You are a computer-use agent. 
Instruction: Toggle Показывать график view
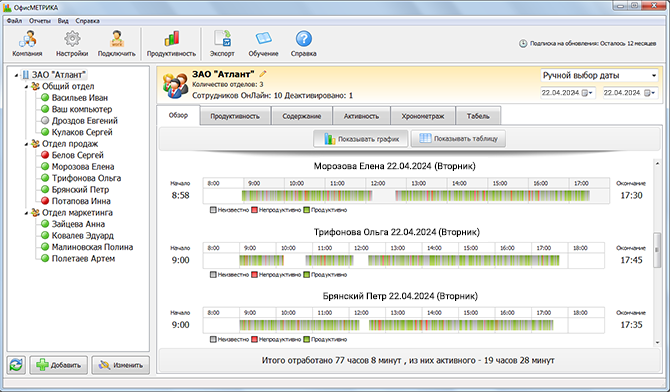(361, 139)
